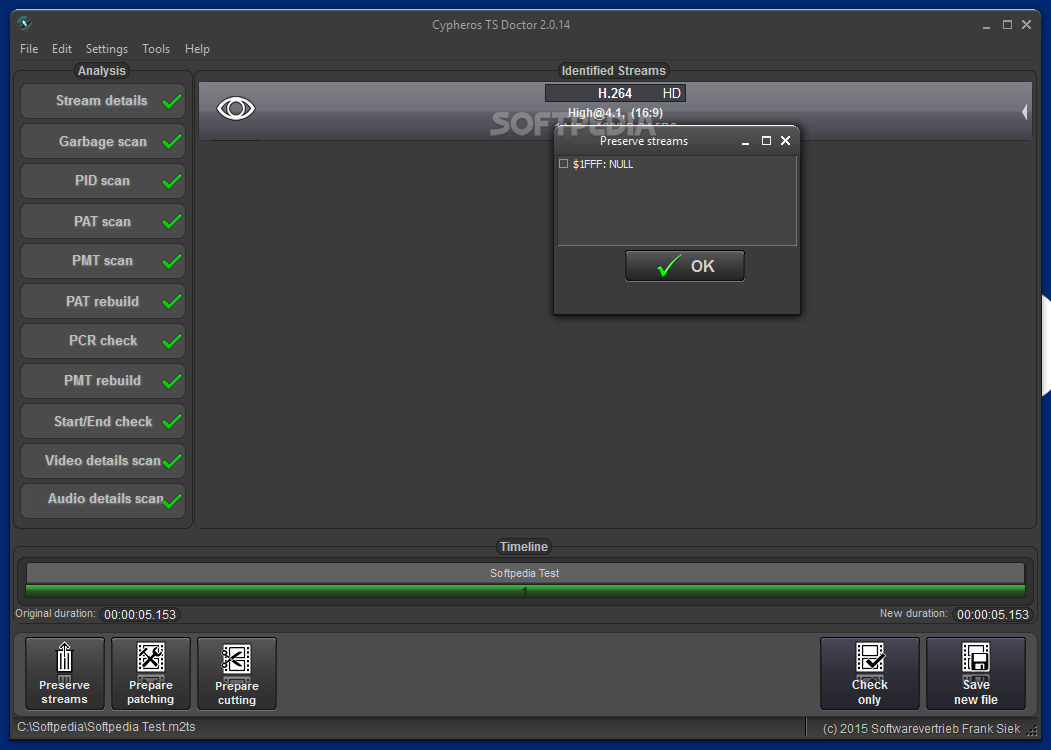Click Save new file button
Image resolution: width=1051 pixels, height=750 pixels.
point(976,673)
